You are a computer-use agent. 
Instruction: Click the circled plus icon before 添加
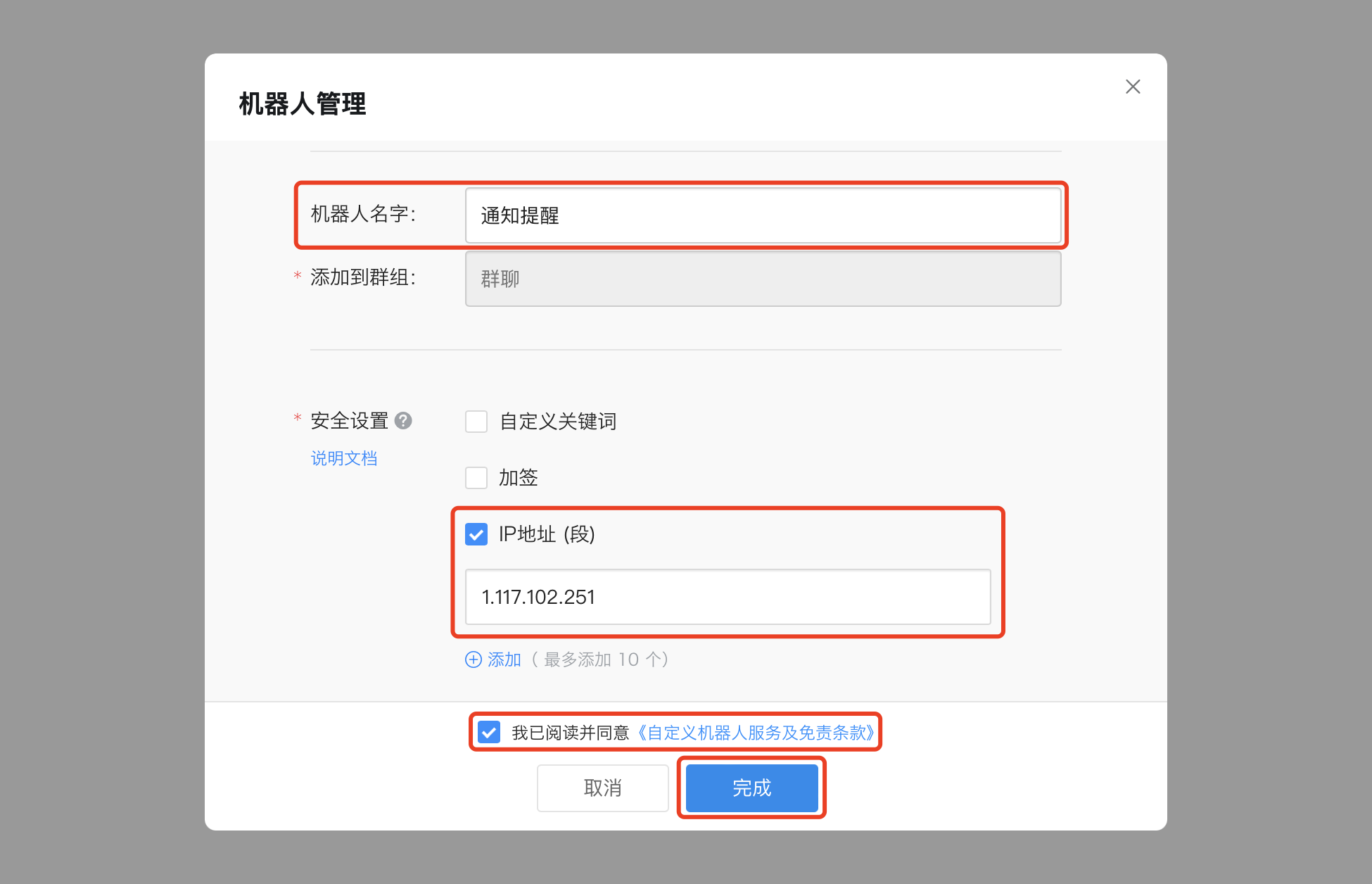474,659
